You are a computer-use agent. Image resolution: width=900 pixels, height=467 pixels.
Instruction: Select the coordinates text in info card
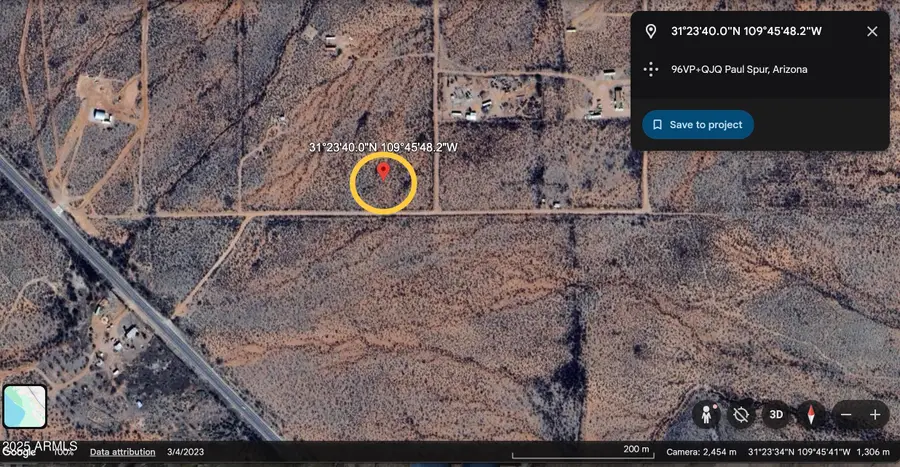746,32
